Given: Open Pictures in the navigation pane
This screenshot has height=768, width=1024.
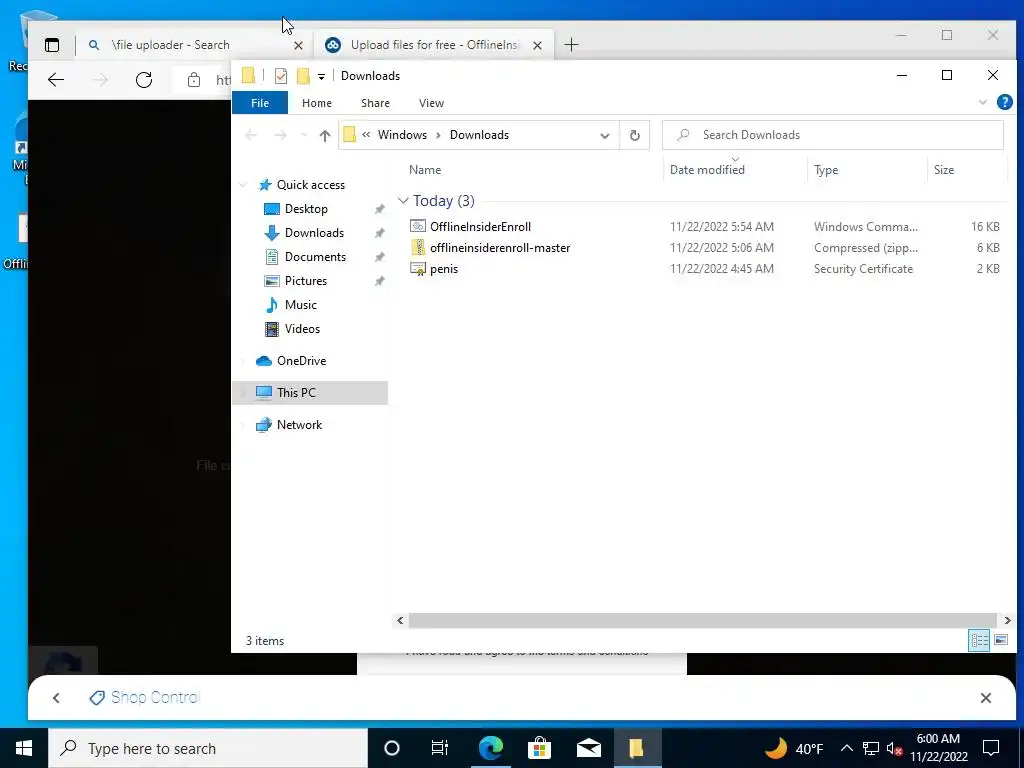Looking at the screenshot, I should click(305, 281).
